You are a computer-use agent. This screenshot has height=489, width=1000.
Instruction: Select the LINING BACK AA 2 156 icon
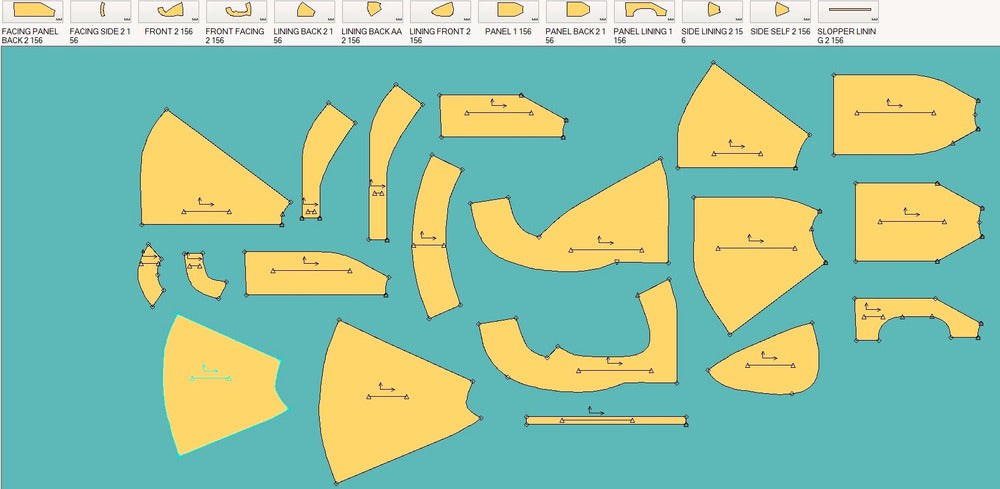coord(373,11)
